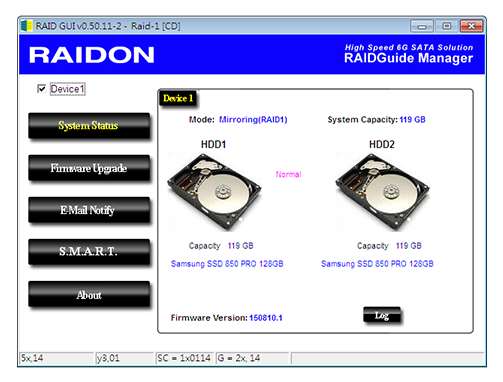Click the SC status bar field
This screenshot has height=382, width=503.
click(184, 358)
